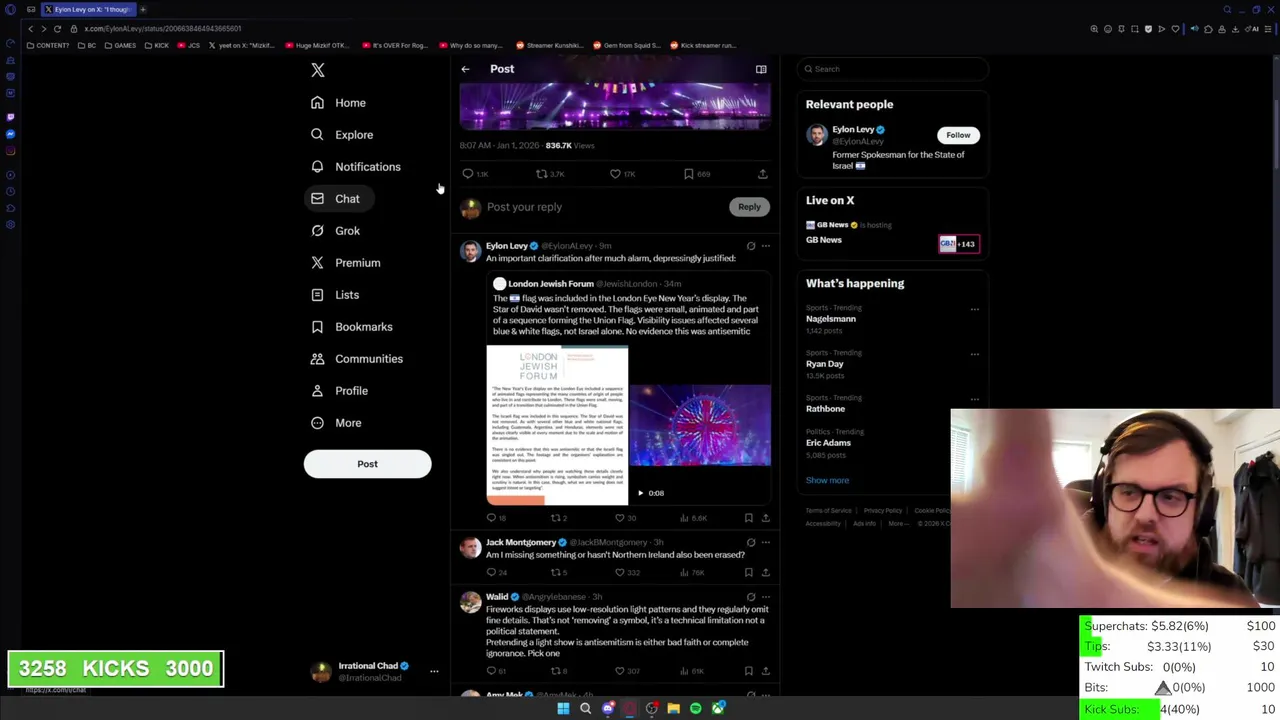Open Bookmarks page

pyautogui.click(x=351, y=327)
